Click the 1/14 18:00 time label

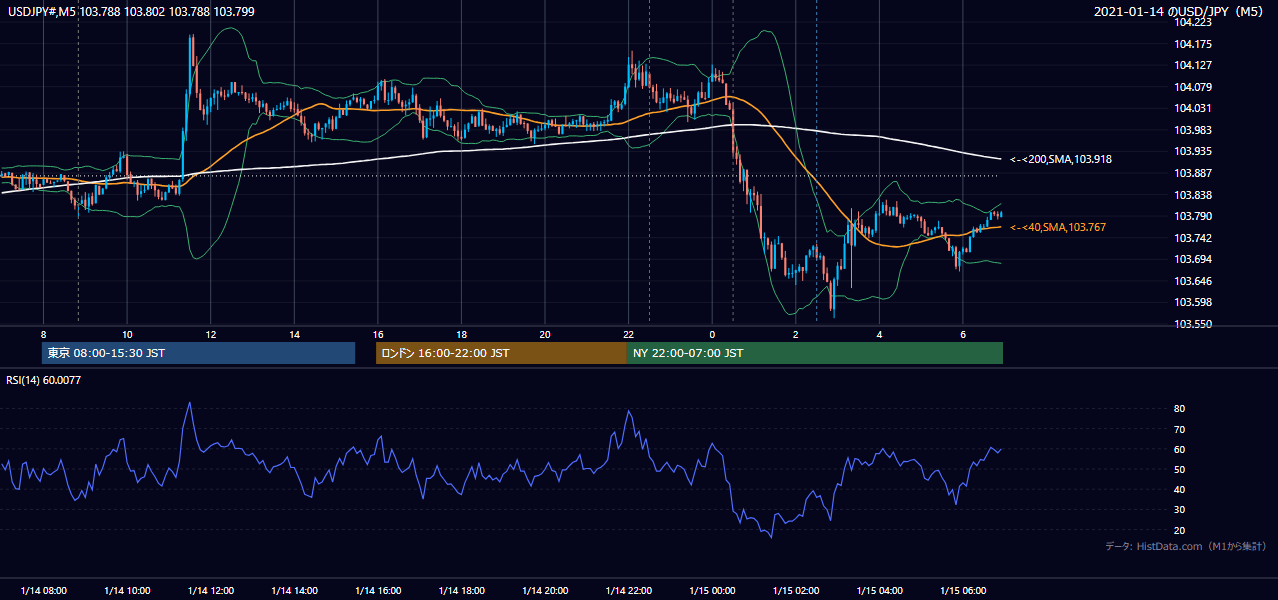461,591
